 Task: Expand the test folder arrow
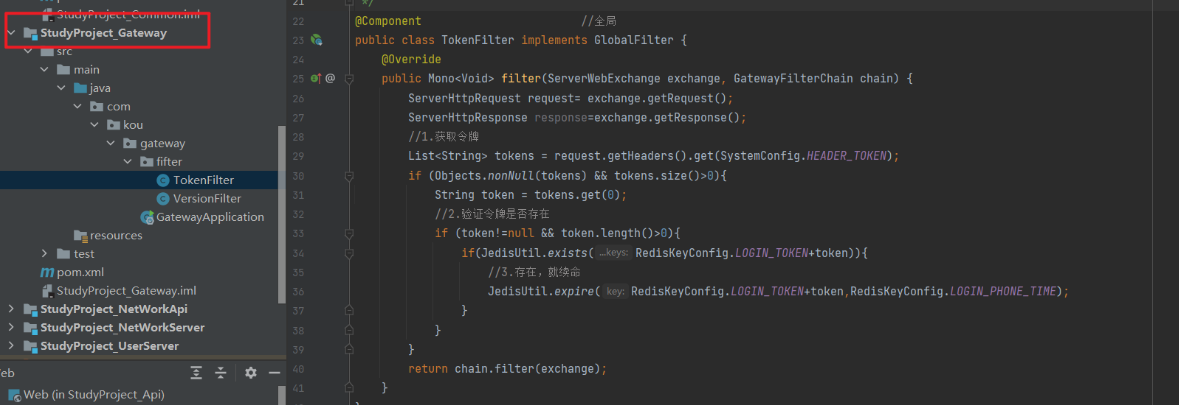[x=45, y=254]
